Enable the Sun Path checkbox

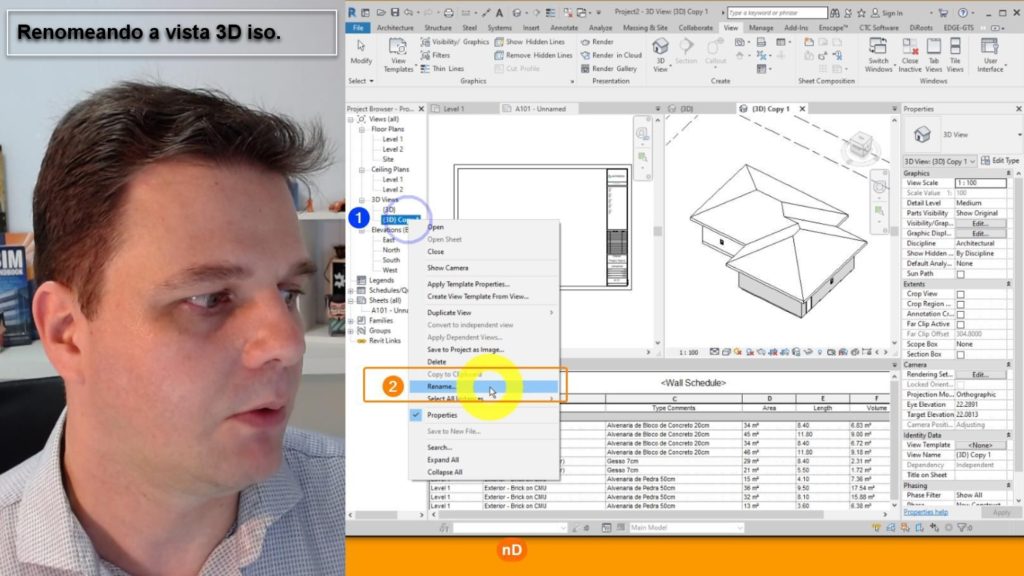(x=961, y=274)
